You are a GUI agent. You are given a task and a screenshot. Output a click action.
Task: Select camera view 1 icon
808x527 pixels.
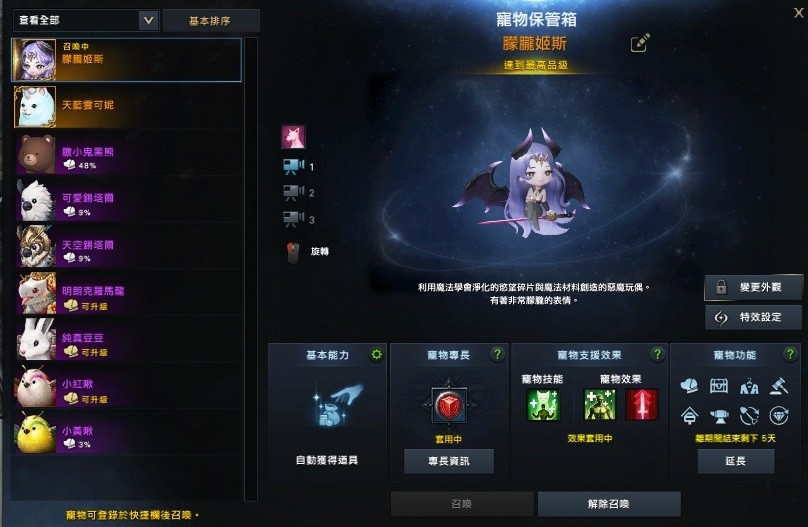(x=294, y=166)
